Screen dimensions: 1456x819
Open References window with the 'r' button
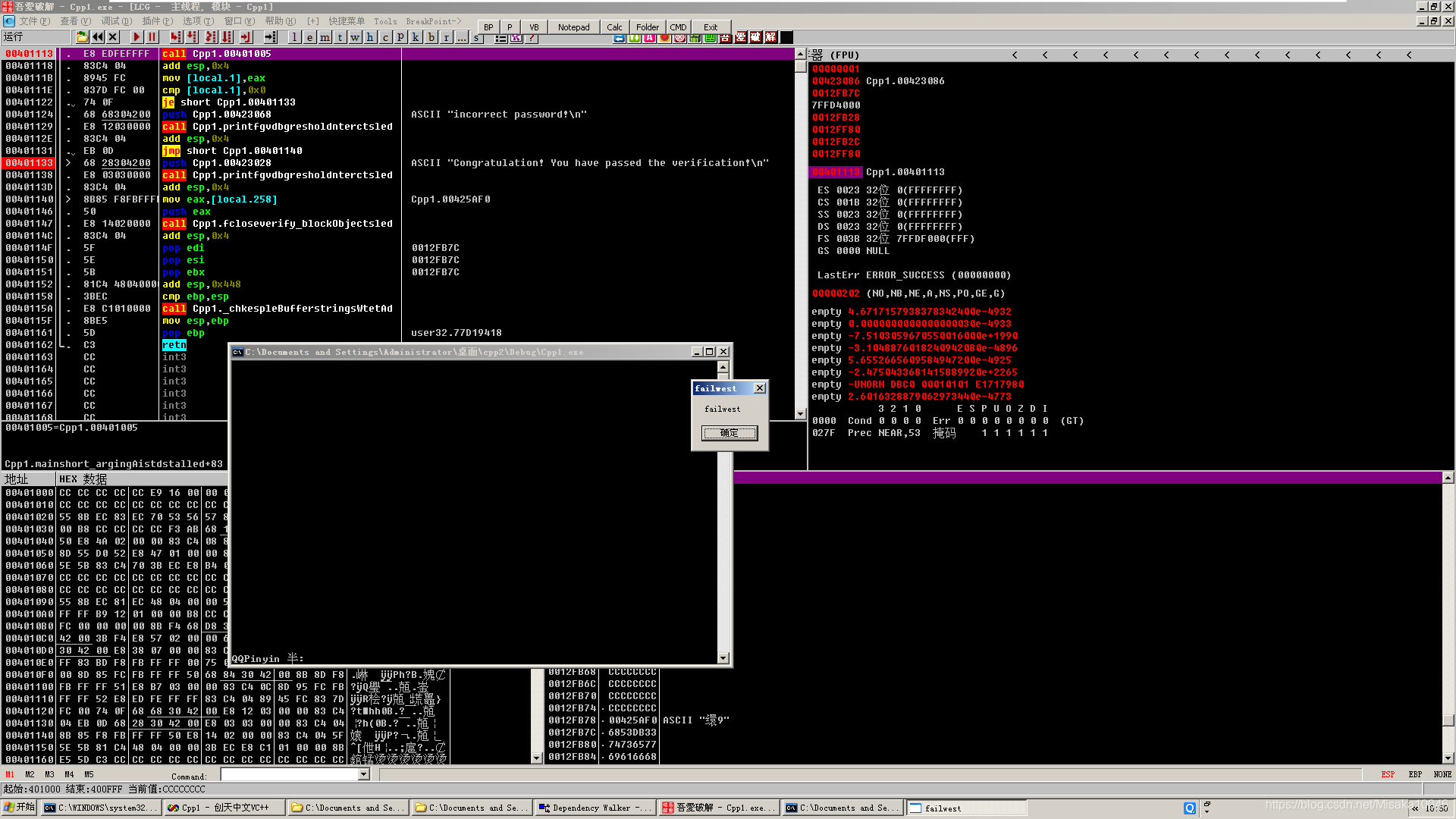click(x=446, y=37)
